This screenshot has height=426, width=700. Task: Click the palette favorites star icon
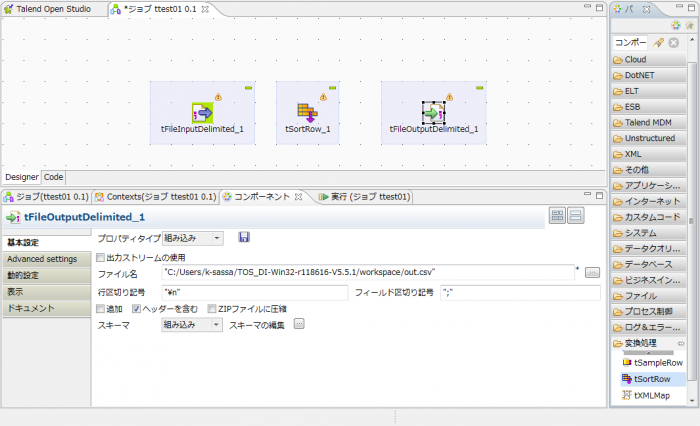point(690,25)
